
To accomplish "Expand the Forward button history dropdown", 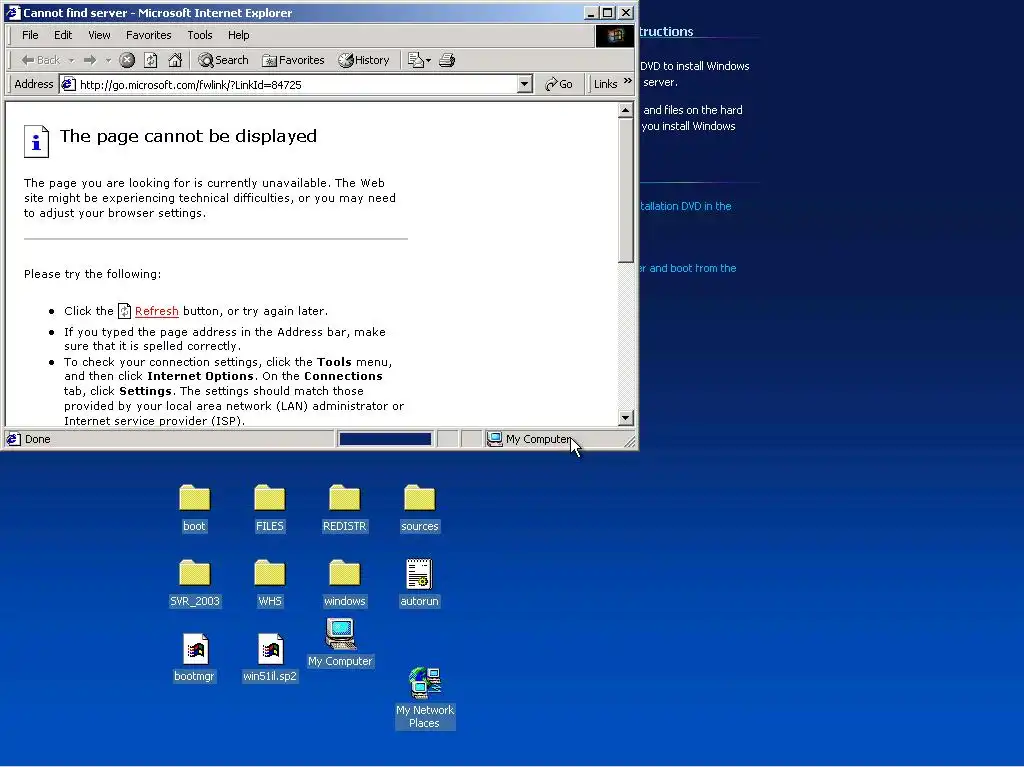I will [108, 61].
